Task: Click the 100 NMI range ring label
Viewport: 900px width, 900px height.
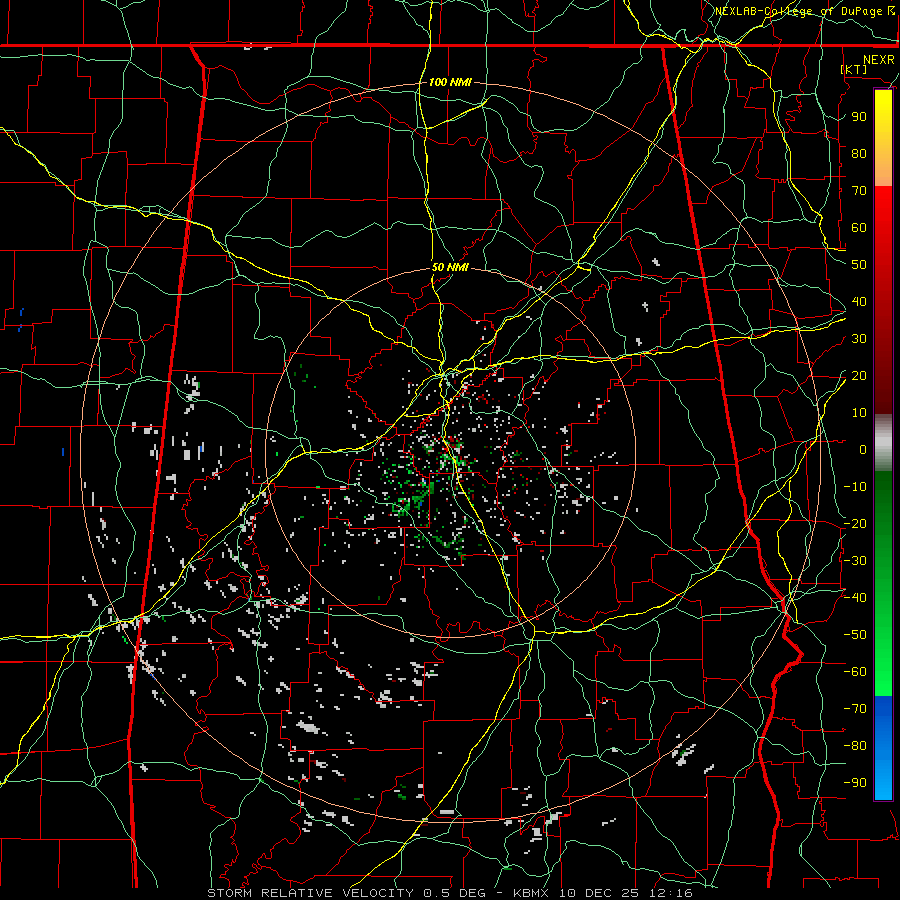Action: tap(450, 82)
